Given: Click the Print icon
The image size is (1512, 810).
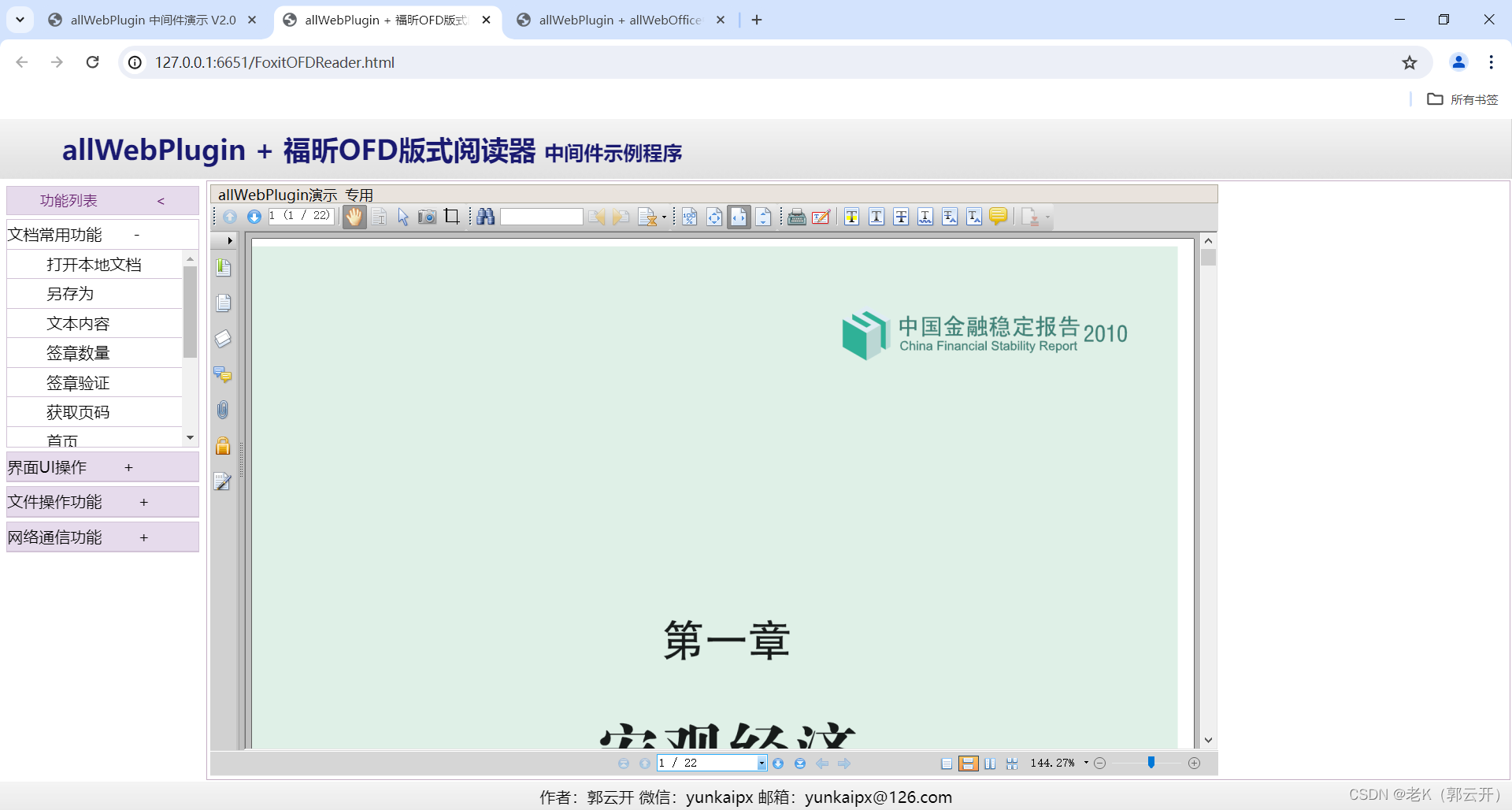Looking at the screenshot, I should pyautogui.click(x=797, y=217).
